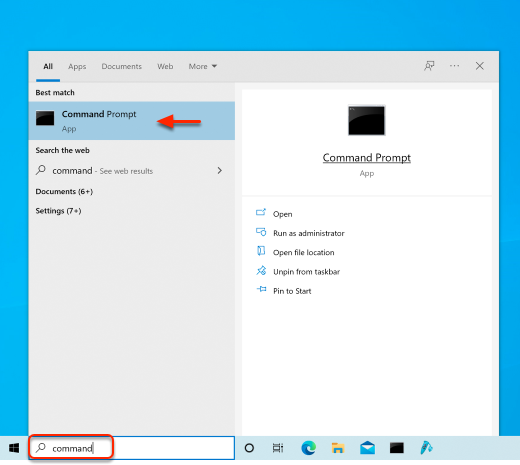Open the Mail app on the taskbar

tap(367, 448)
